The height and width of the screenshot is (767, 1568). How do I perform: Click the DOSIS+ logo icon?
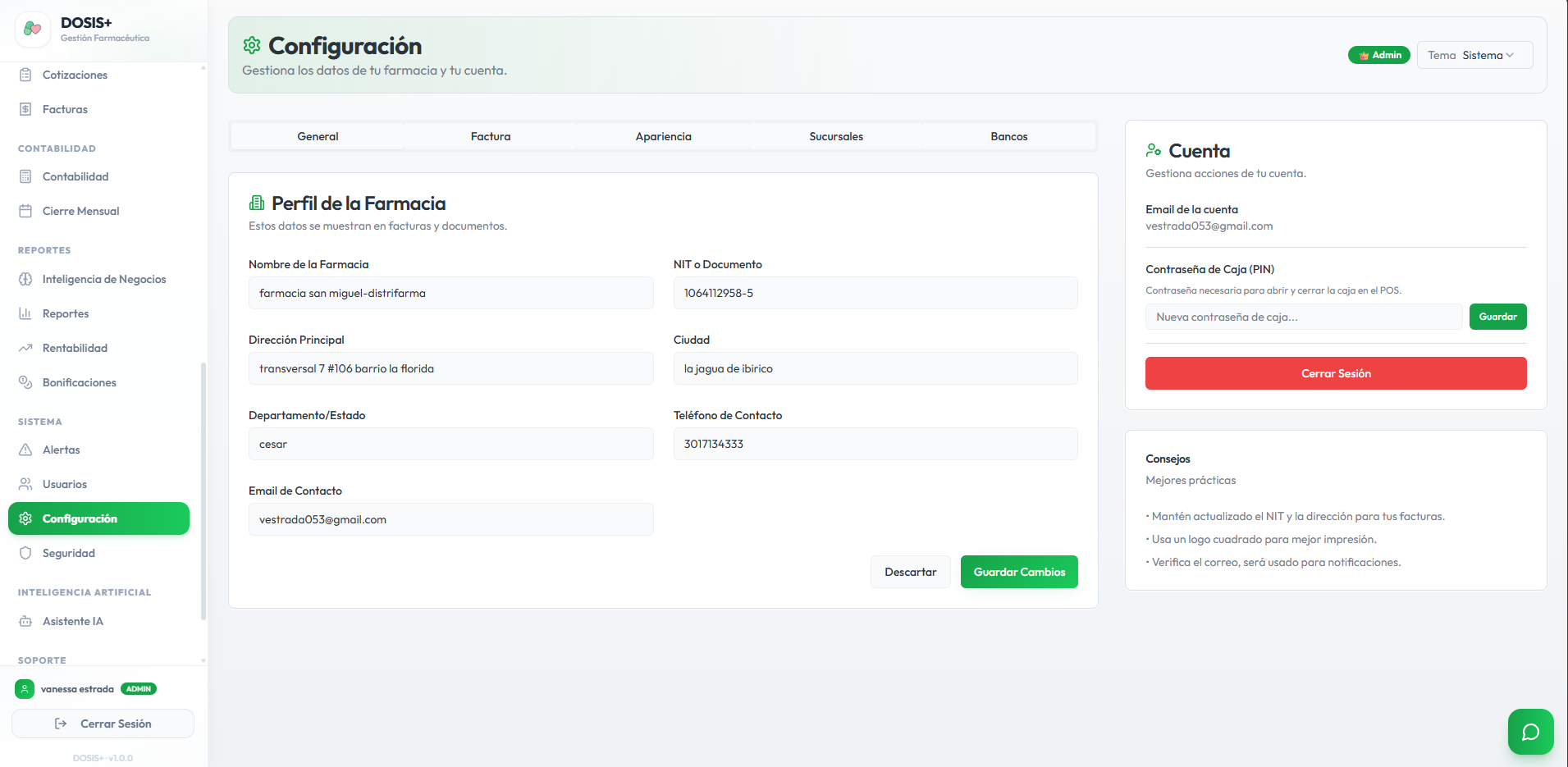click(x=32, y=29)
